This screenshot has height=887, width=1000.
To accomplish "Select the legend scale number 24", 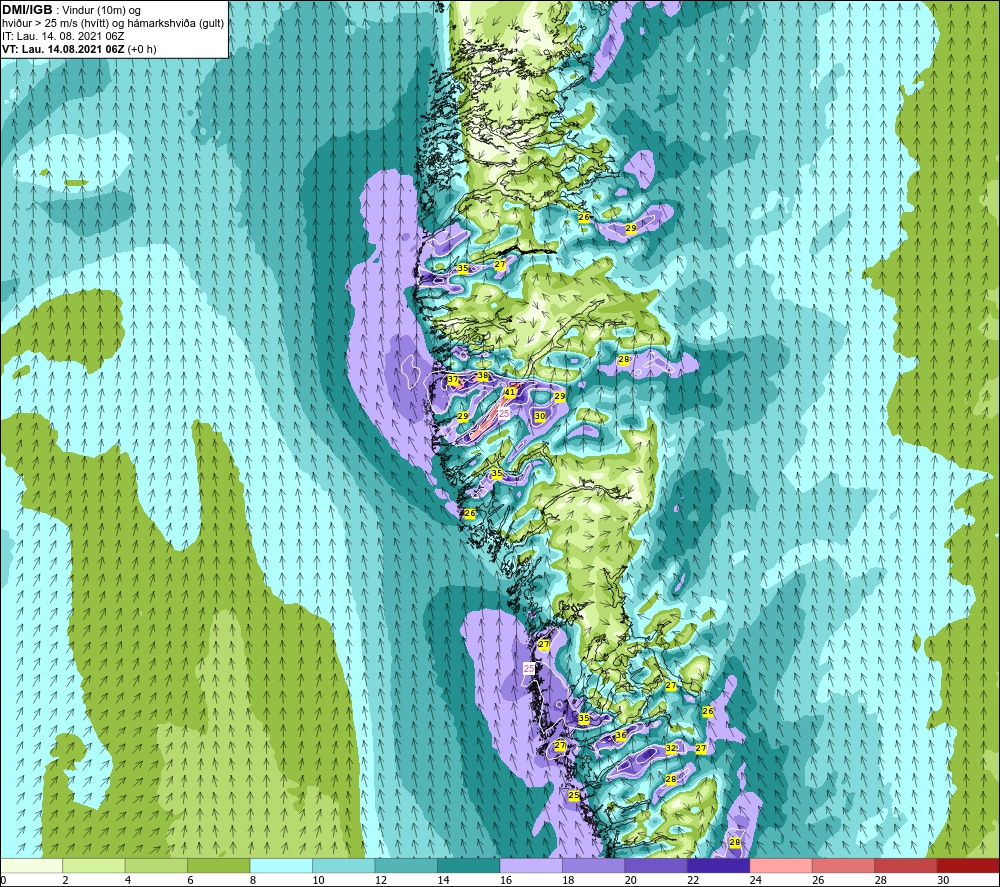I will tap(756, 881).
